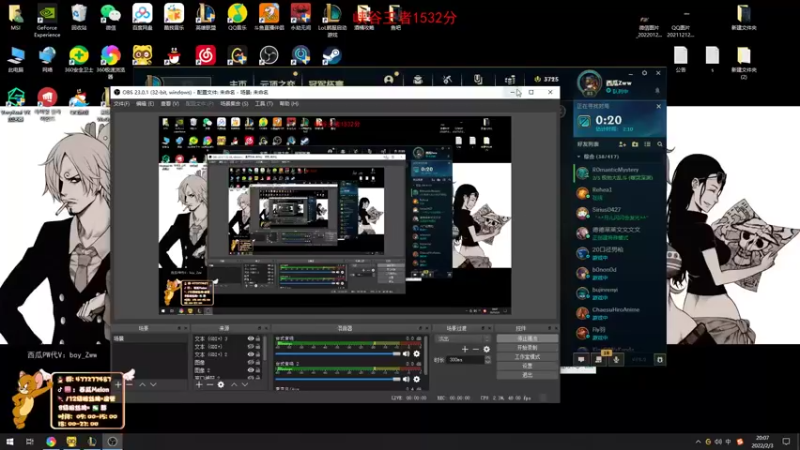Screen dimensions: 800x450
Task: Open loot crafting hammer icon in LoL client
Action: [447, 79]
